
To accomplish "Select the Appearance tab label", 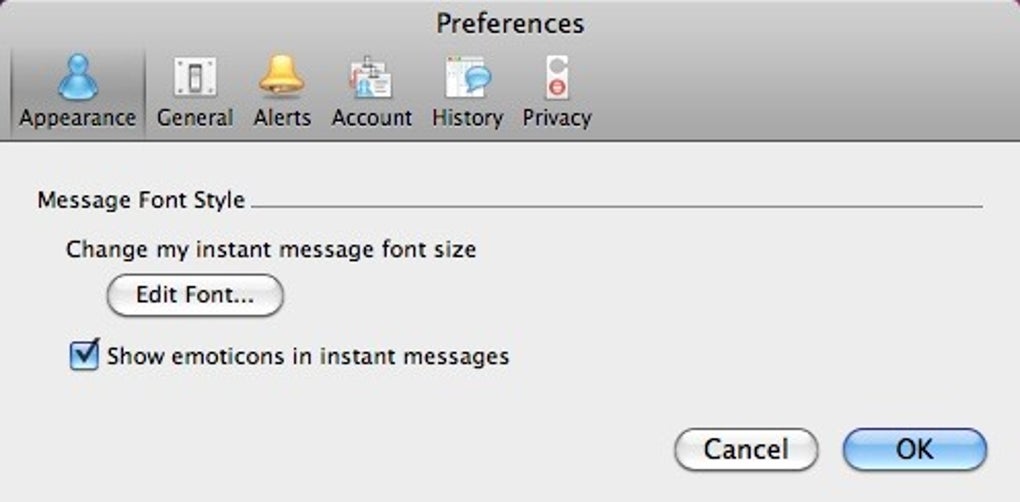I will [x=77, y=118].
